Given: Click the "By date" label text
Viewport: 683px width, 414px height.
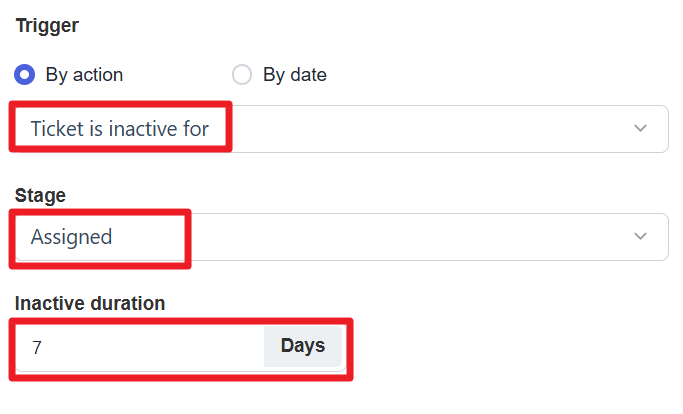Looking at the screenshot, I should pyautogui.click(x=294, y=75).
